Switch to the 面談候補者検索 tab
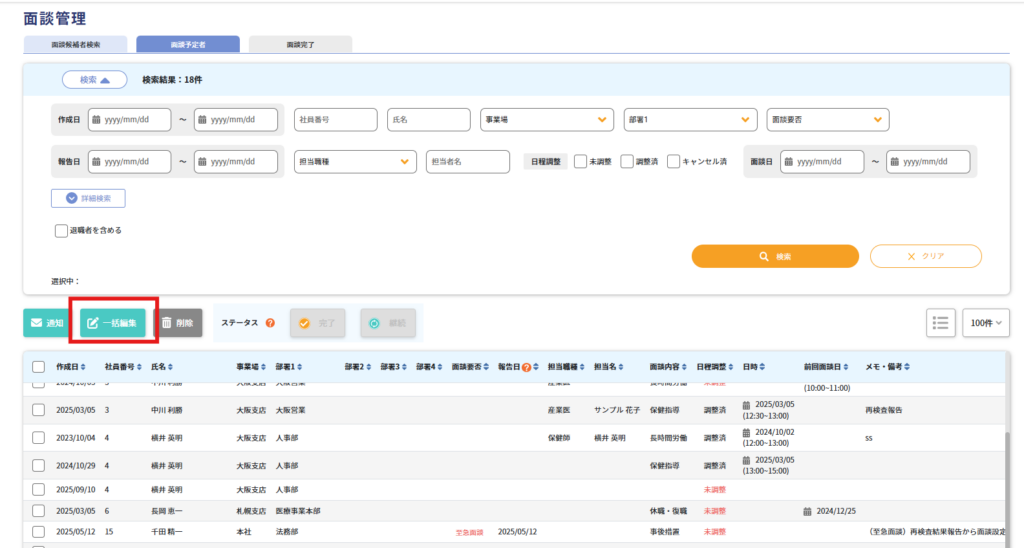Viewport: 1024px width, 548px height. 76,45
